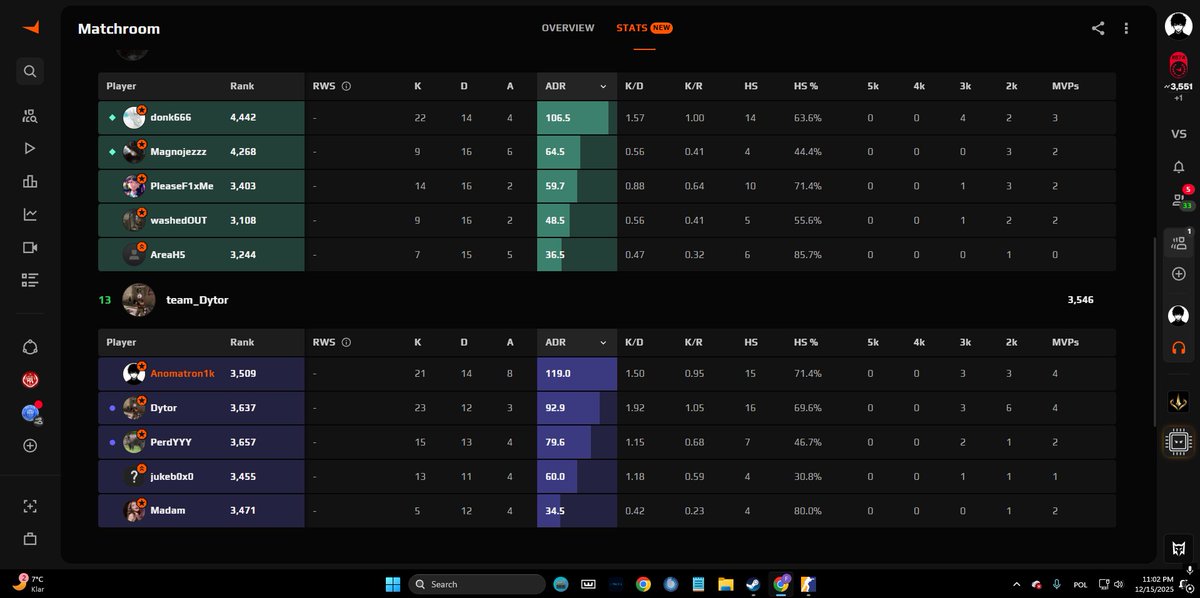Open Madam player profile
Screen dimensions: 1200x598
coord(167,510)
